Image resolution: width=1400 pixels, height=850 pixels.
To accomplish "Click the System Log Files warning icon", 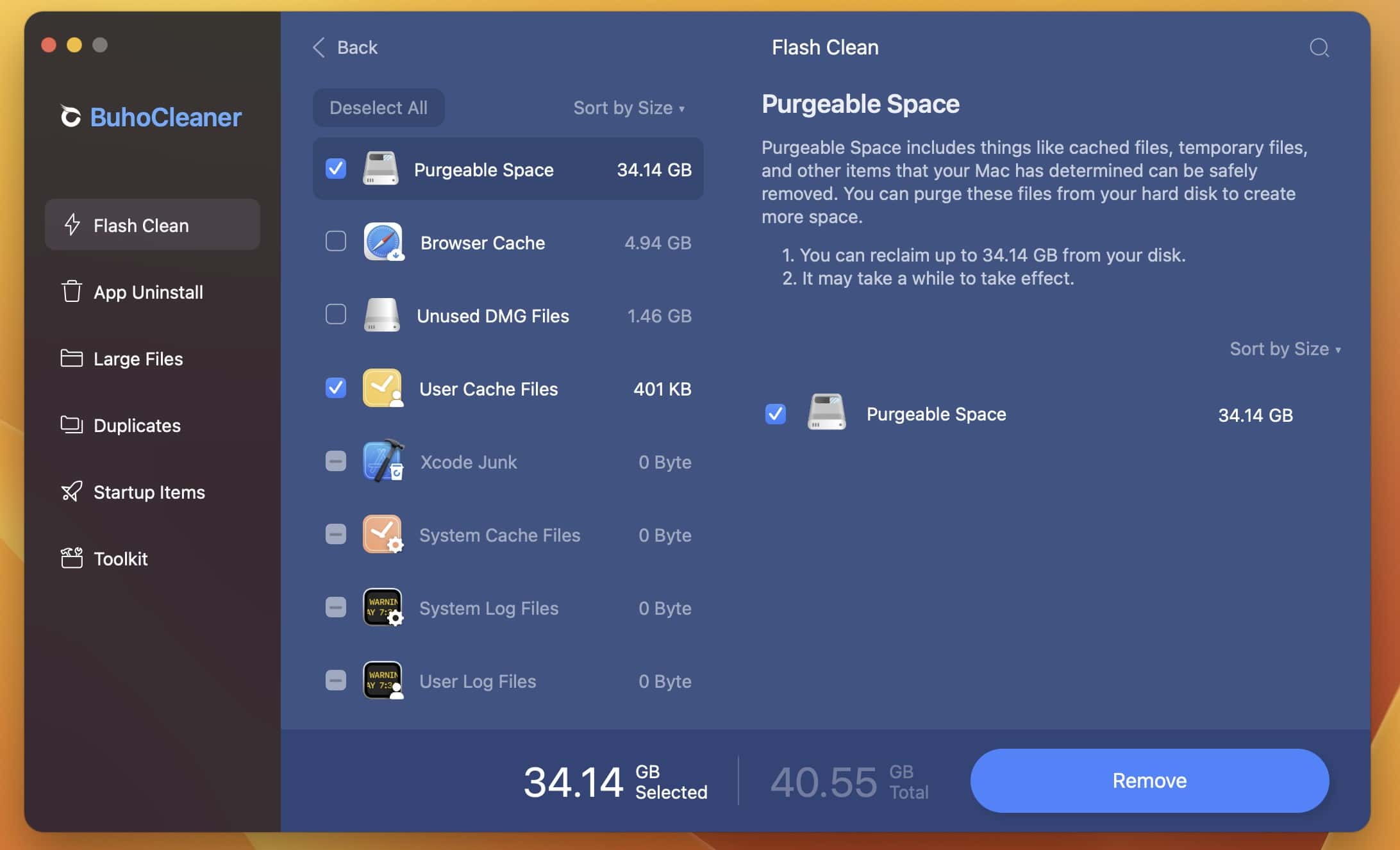I will click(383, 607).
